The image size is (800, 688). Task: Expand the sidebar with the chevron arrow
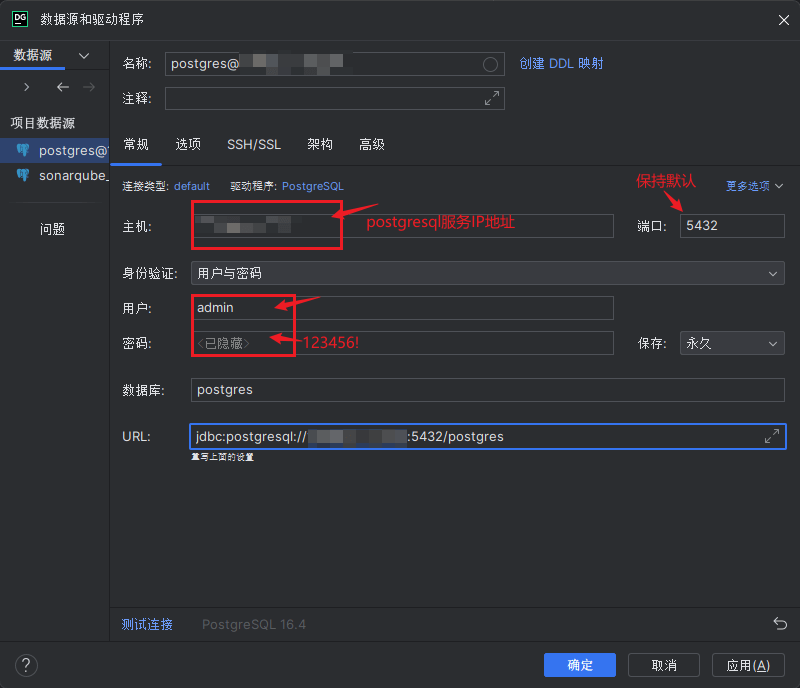tap(27, 87)
